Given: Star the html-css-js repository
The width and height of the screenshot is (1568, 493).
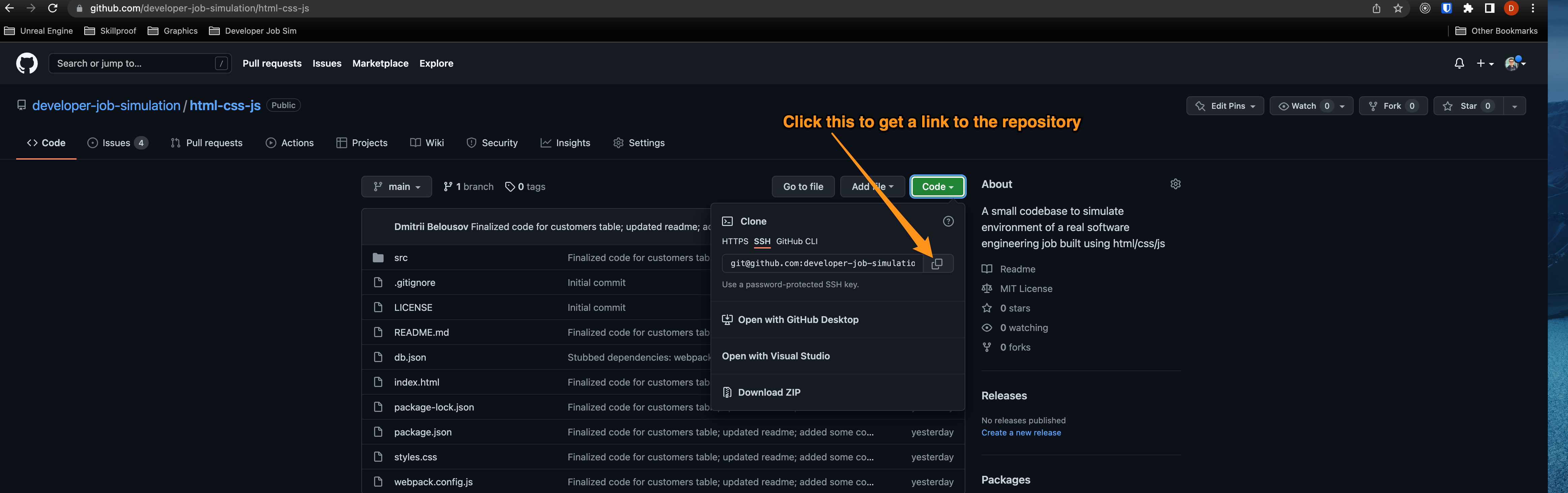Looking at the screenshot, I should click(1468, 106).
